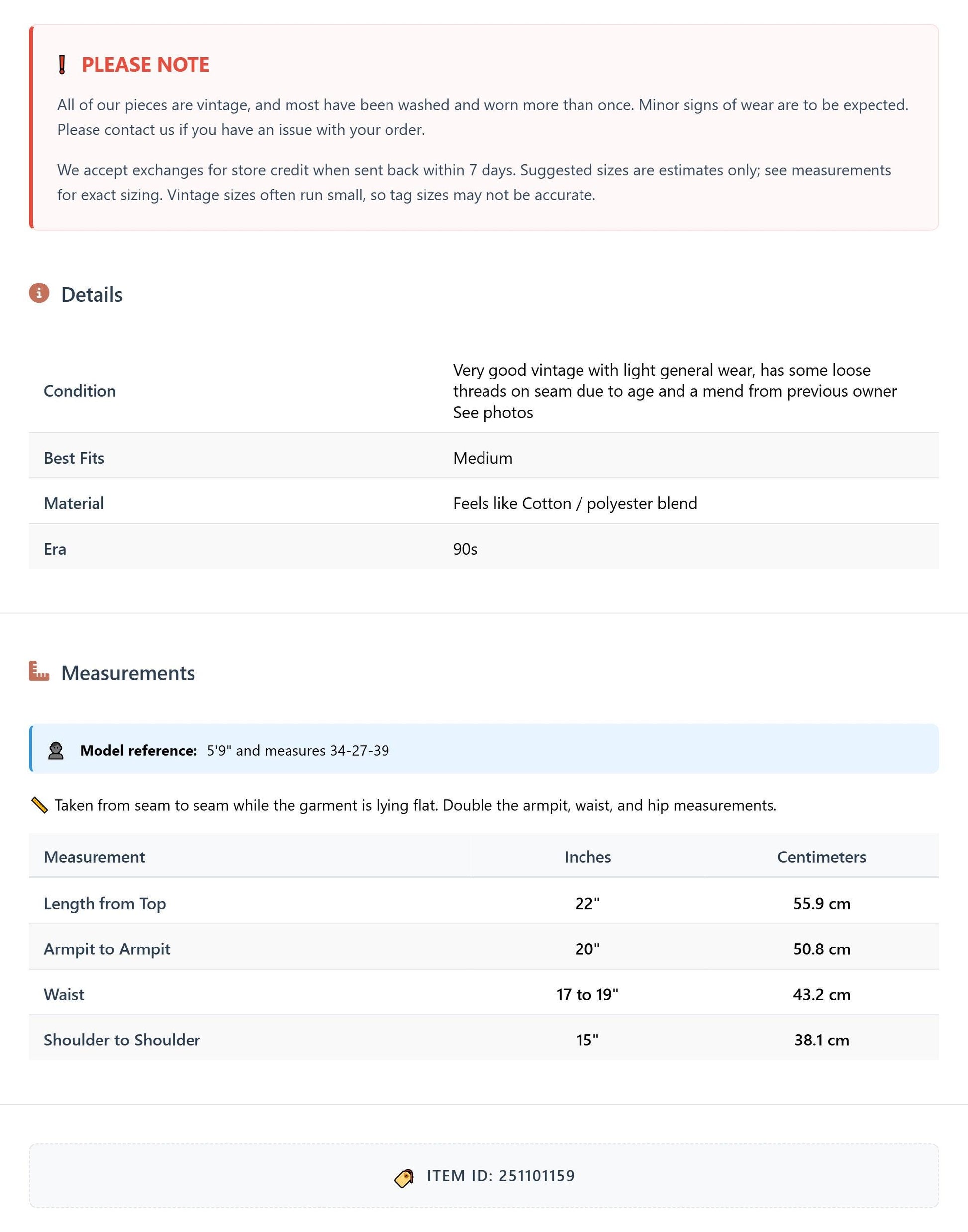Screen dimensions: 968x1232
Task: Click the Inches column header
Action: [588, 857]
